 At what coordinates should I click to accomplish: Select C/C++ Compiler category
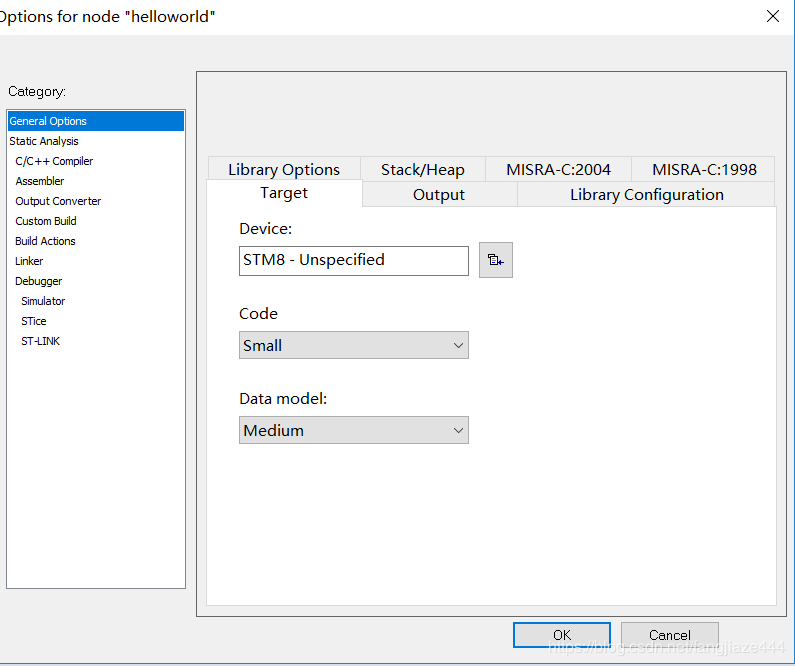[54, 161]
